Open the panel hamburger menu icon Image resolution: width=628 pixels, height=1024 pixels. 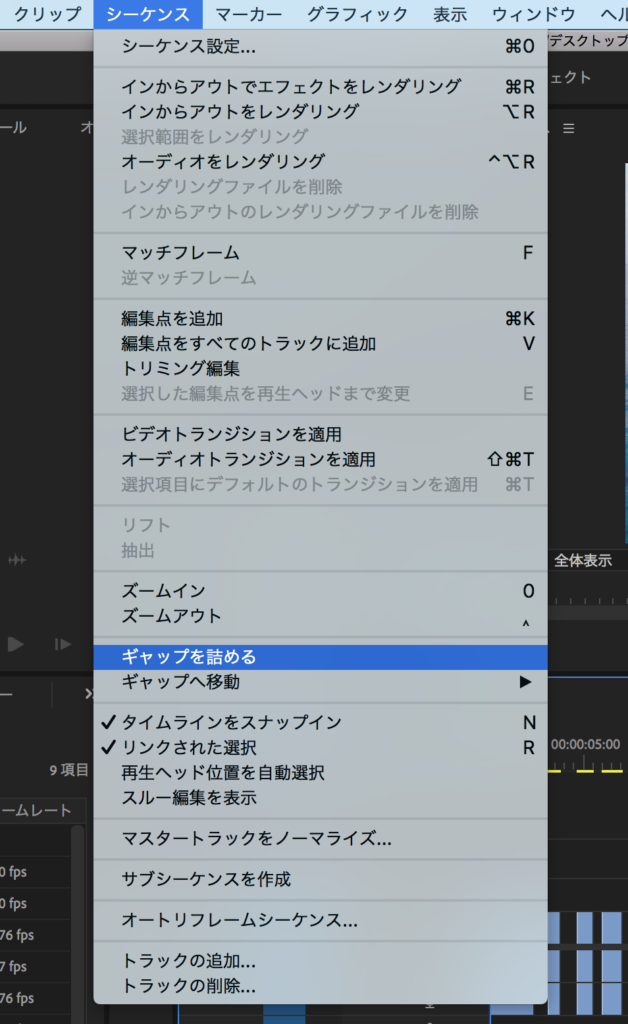pyautogui.click(x=567, y=128)
